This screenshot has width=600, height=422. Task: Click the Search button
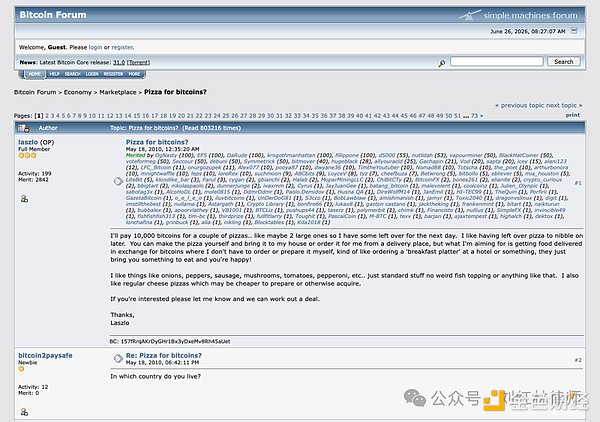click(x=564, y=62)
